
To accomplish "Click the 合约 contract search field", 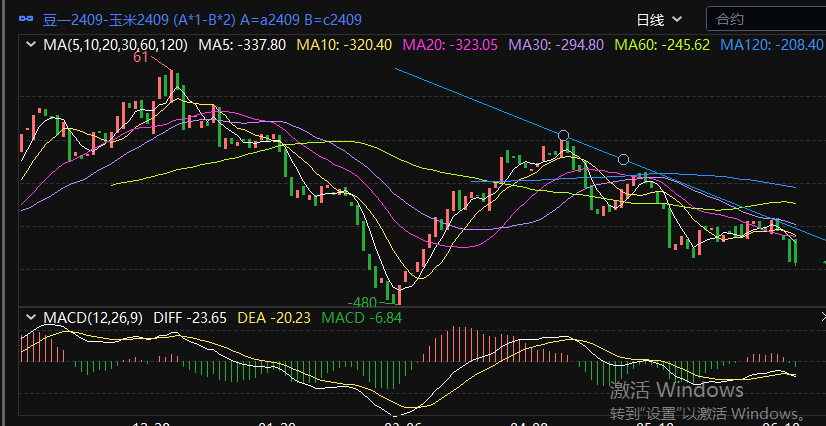I will coord(765,19).
